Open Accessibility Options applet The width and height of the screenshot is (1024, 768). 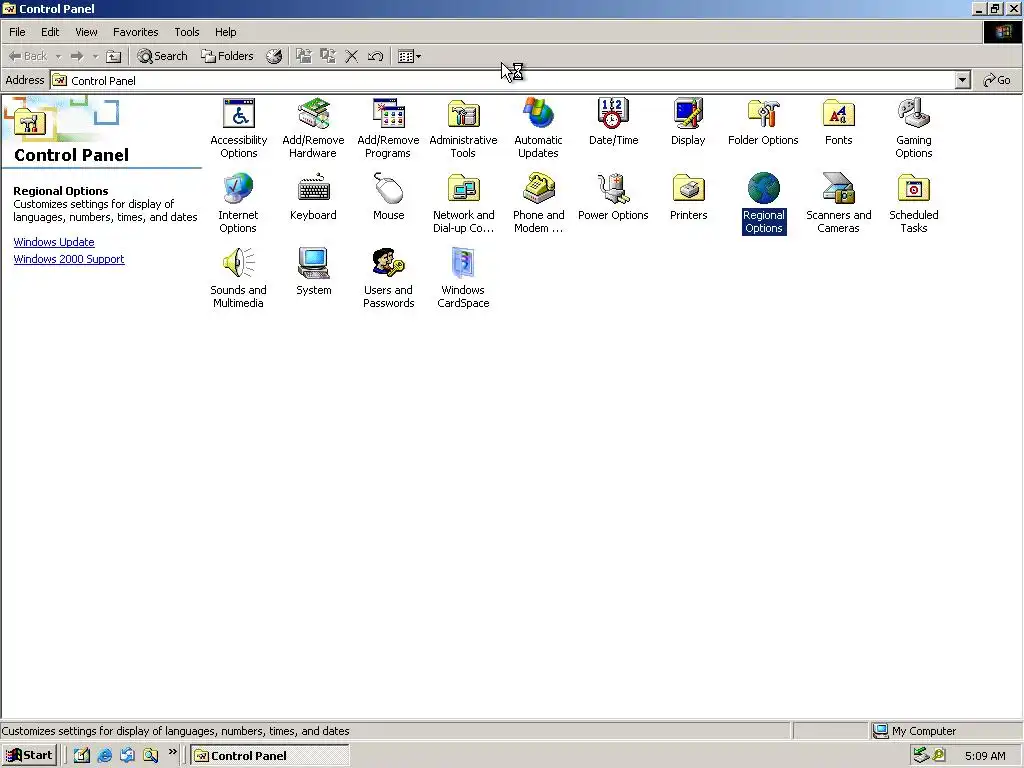tap(238, 128)
